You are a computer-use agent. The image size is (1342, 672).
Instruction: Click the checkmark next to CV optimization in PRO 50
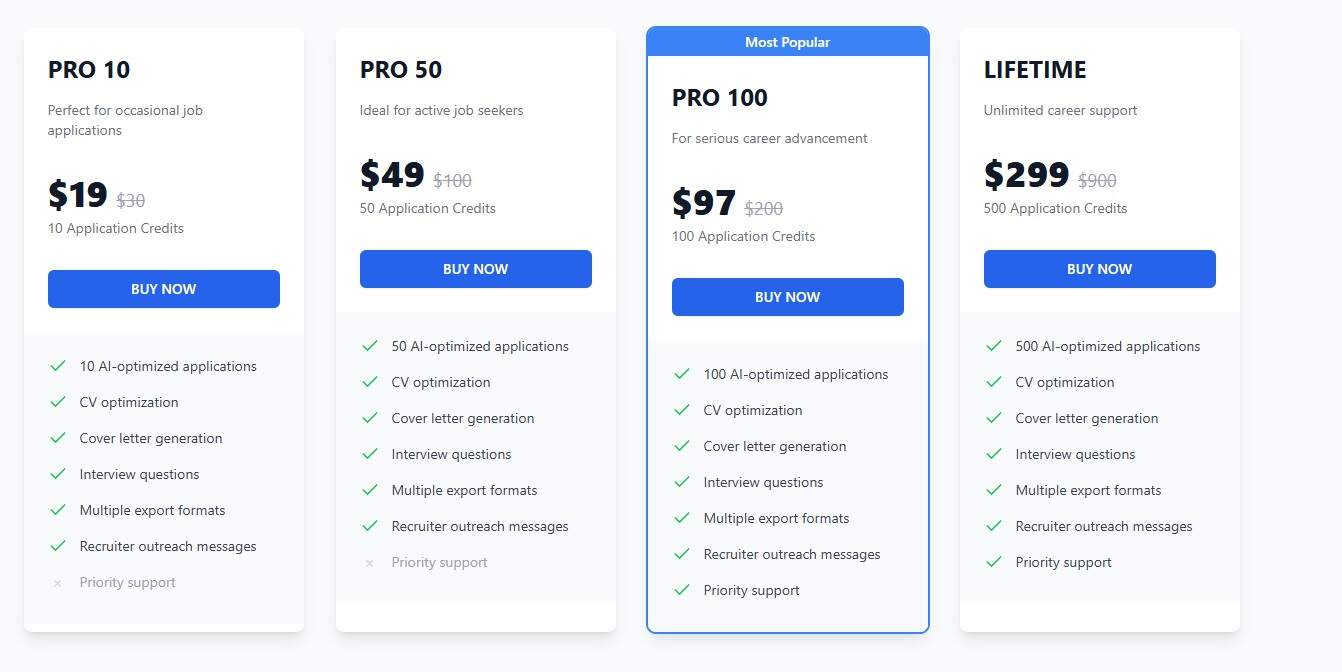370,382
